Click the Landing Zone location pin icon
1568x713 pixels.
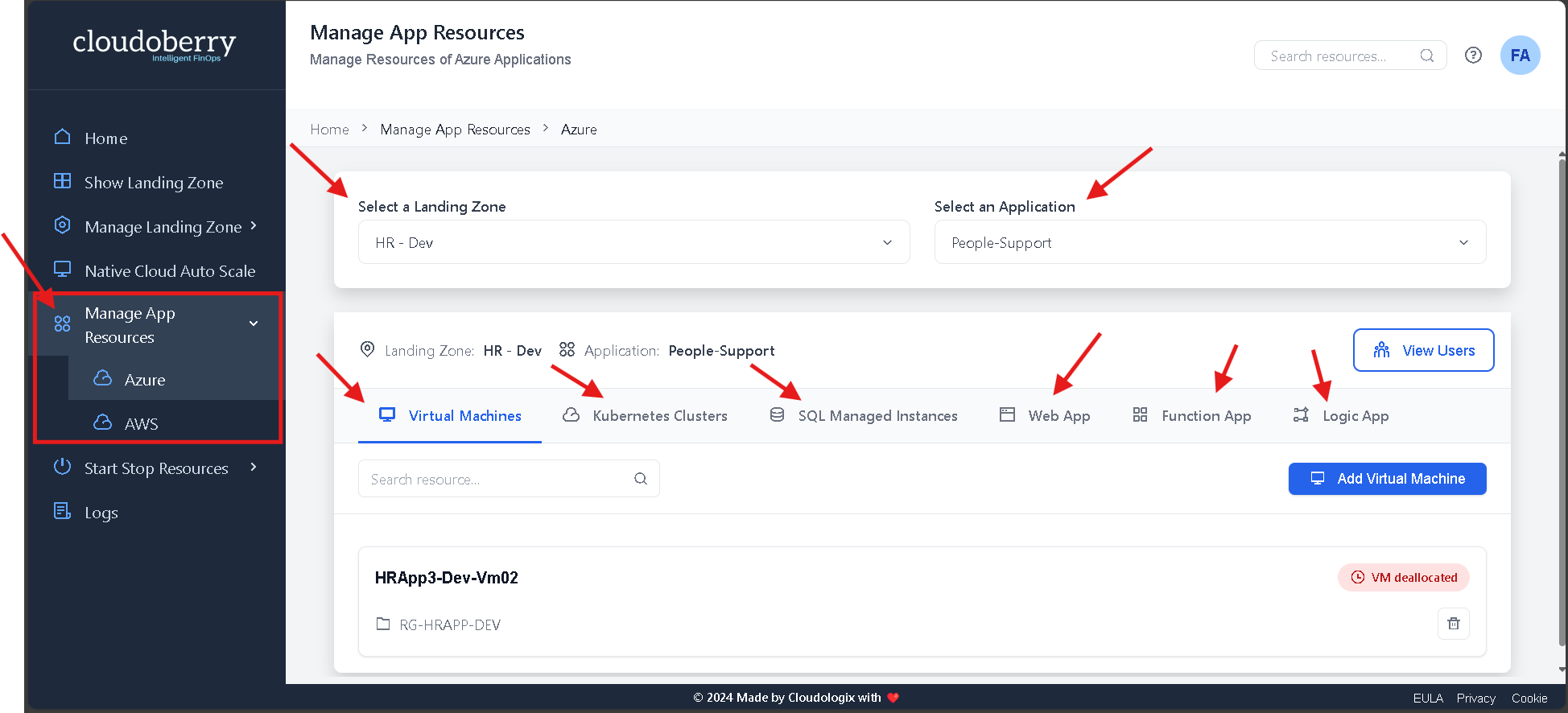[x=367, y=349]
